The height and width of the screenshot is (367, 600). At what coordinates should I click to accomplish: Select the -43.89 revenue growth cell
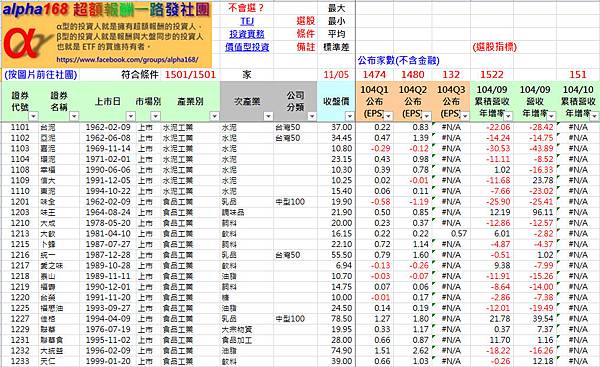541,148
